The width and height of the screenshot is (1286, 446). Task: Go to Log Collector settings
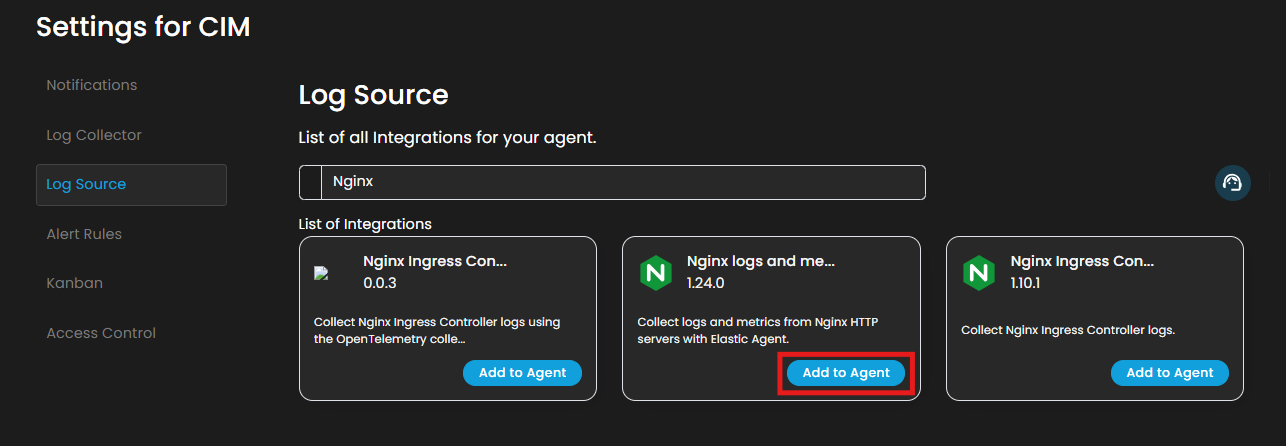[94, 135]
